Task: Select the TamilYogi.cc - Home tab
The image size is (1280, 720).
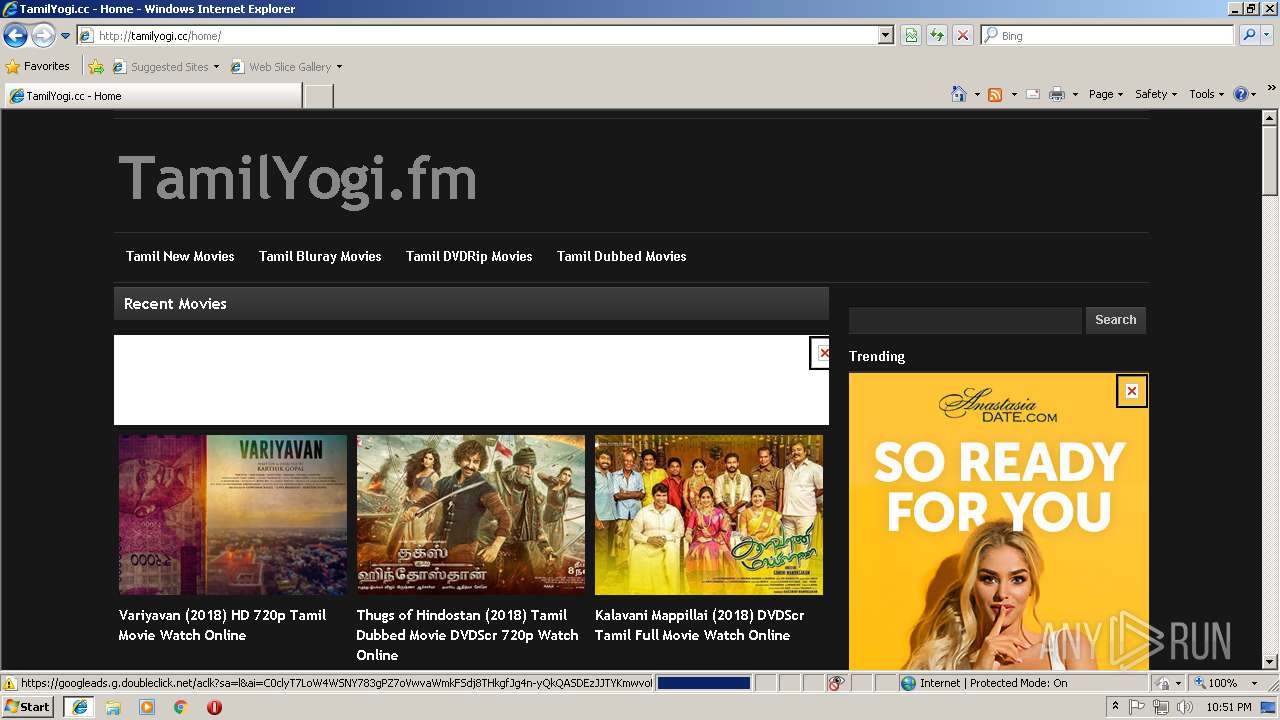Action: (153, 96)
